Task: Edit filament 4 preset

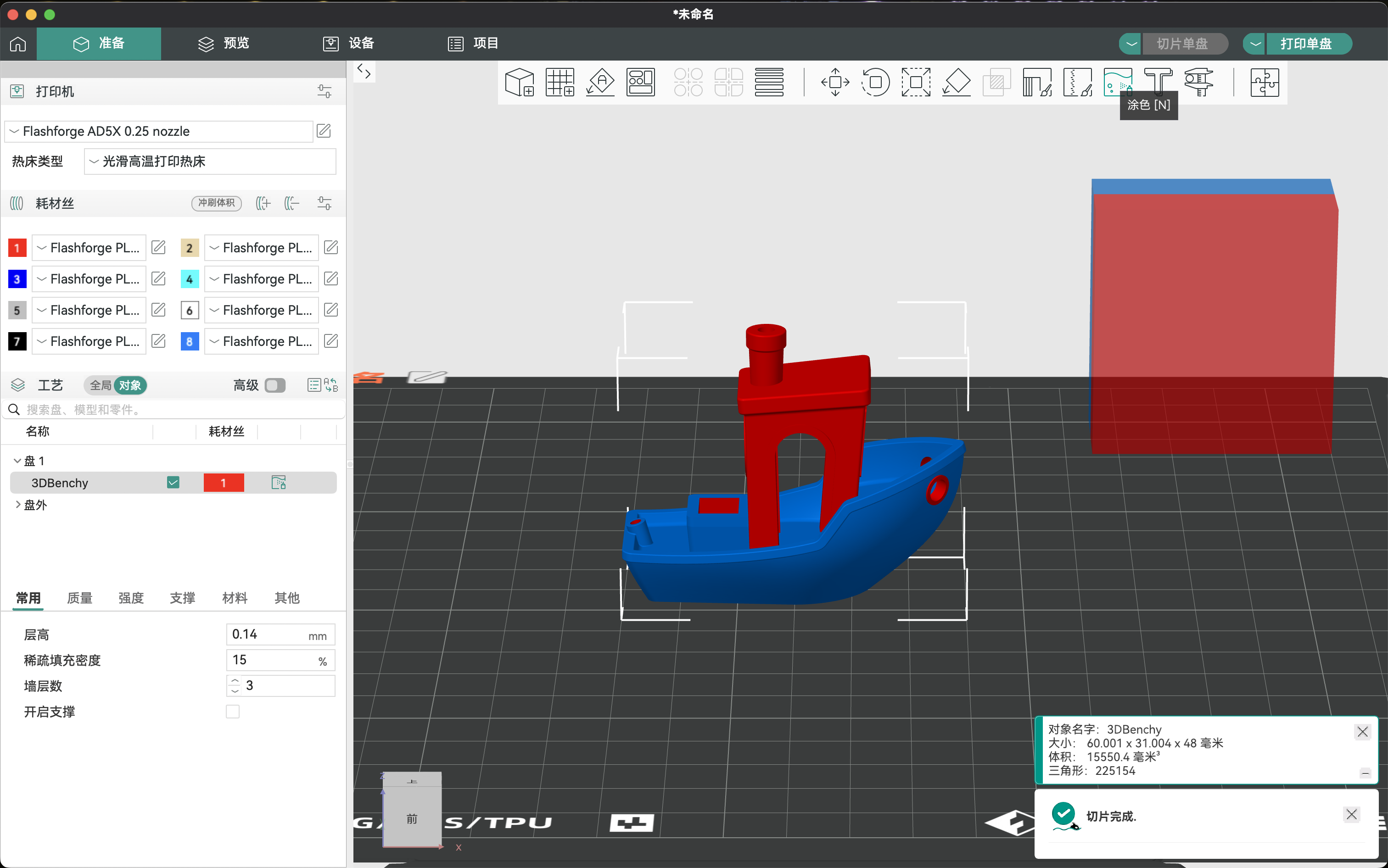Action: (x=331, y=278)
